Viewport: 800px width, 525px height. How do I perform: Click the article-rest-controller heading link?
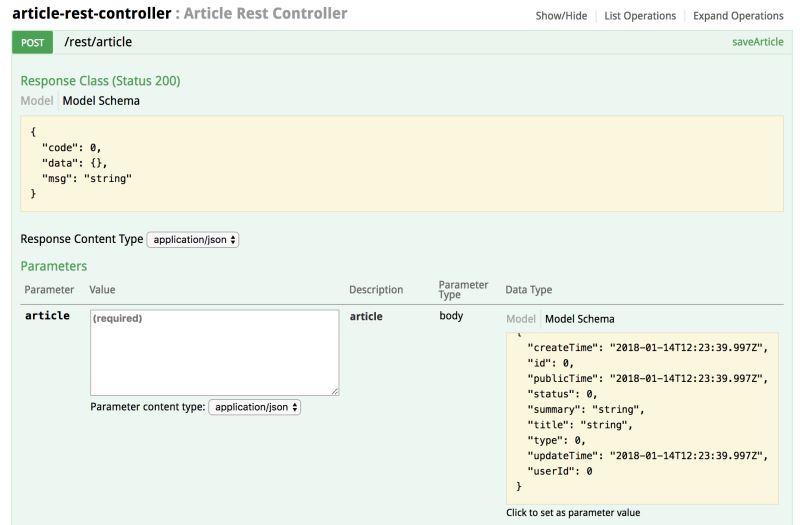pos(91,15)
